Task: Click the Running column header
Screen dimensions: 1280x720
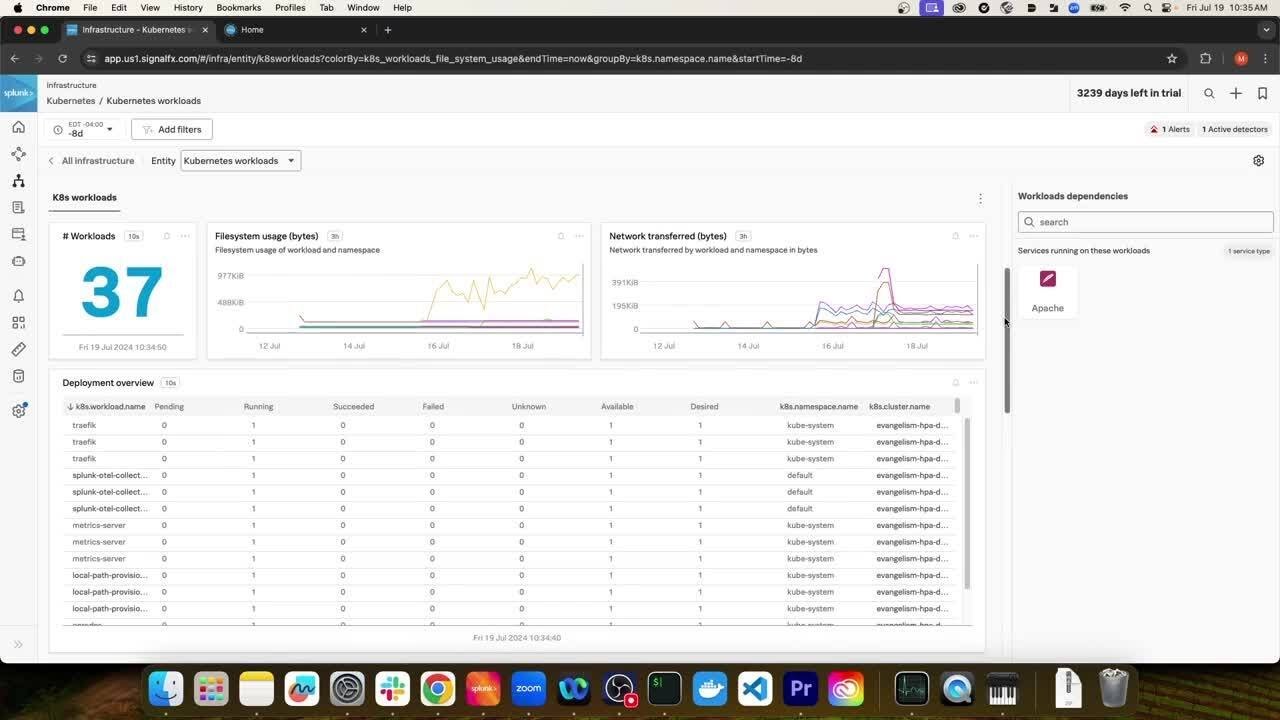Action: (258, 407)
